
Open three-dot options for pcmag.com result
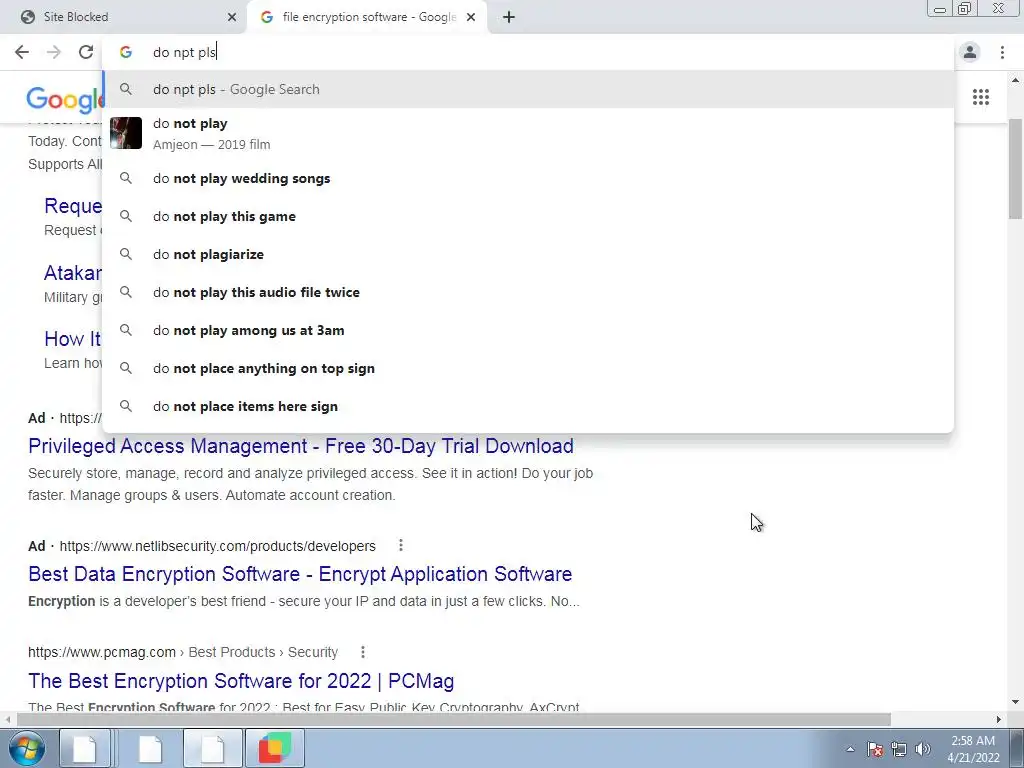click(x=362, y=652)
